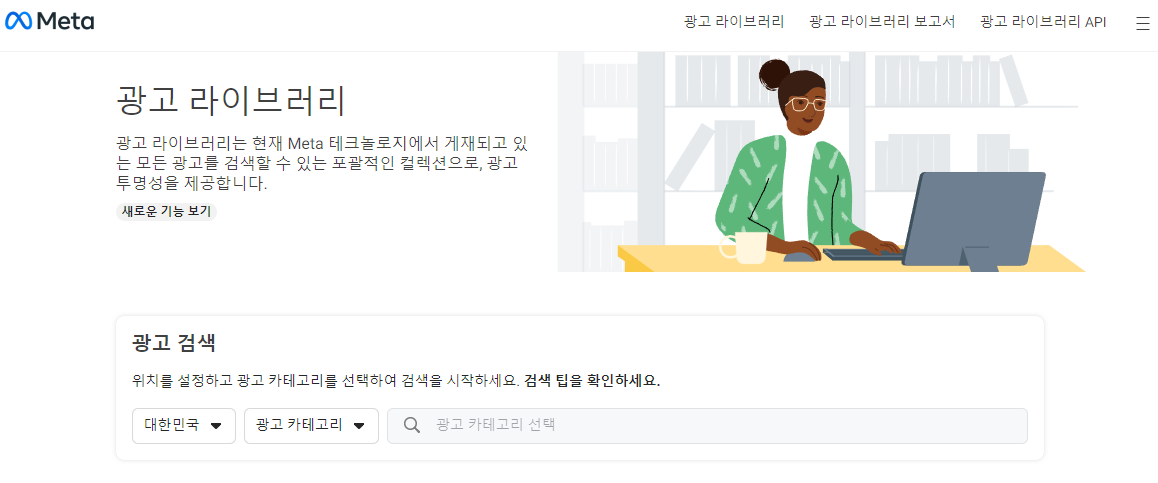This screenshot has width=1158, height=483.
Task: Click the coffee mug in the illustration
Action: 744,247
